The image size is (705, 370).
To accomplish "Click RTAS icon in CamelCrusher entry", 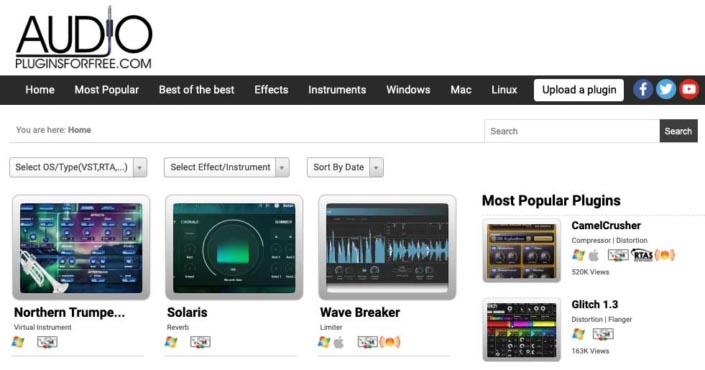I will click(642, 255).
